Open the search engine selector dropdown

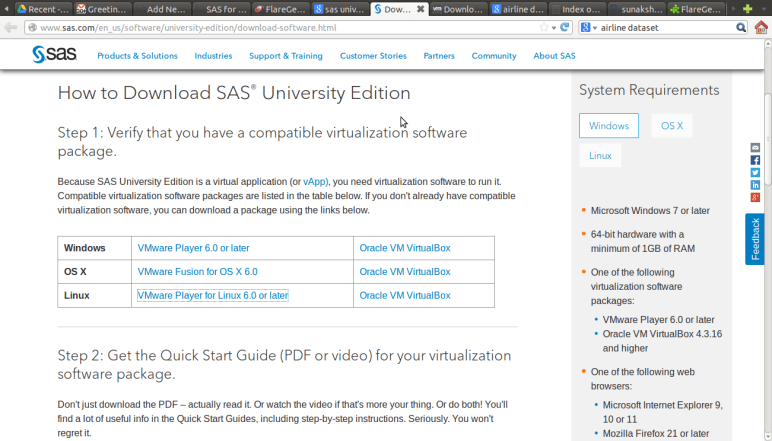pos(588,28)
